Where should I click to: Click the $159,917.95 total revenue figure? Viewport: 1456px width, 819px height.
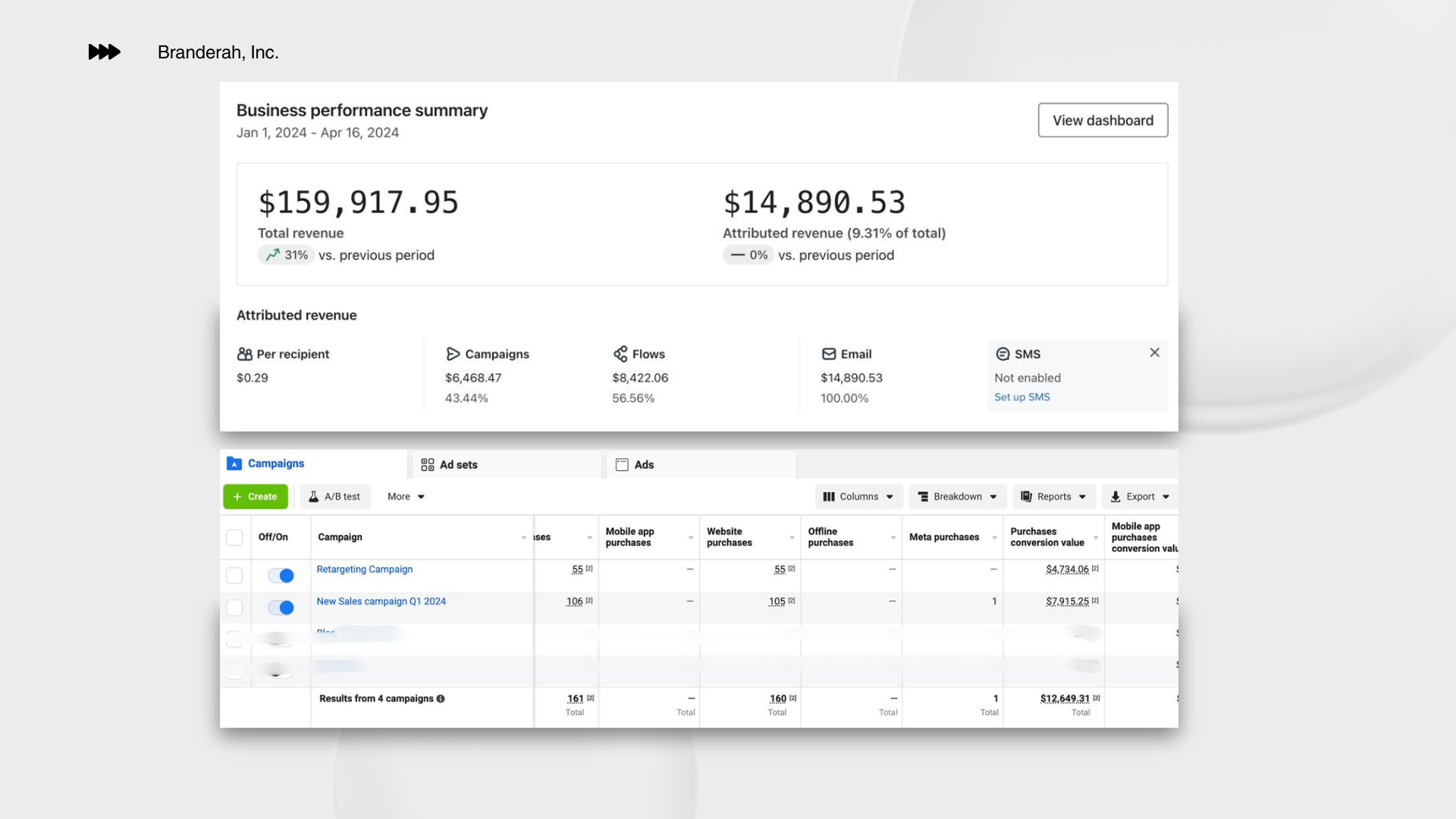[x=359, y=202]
